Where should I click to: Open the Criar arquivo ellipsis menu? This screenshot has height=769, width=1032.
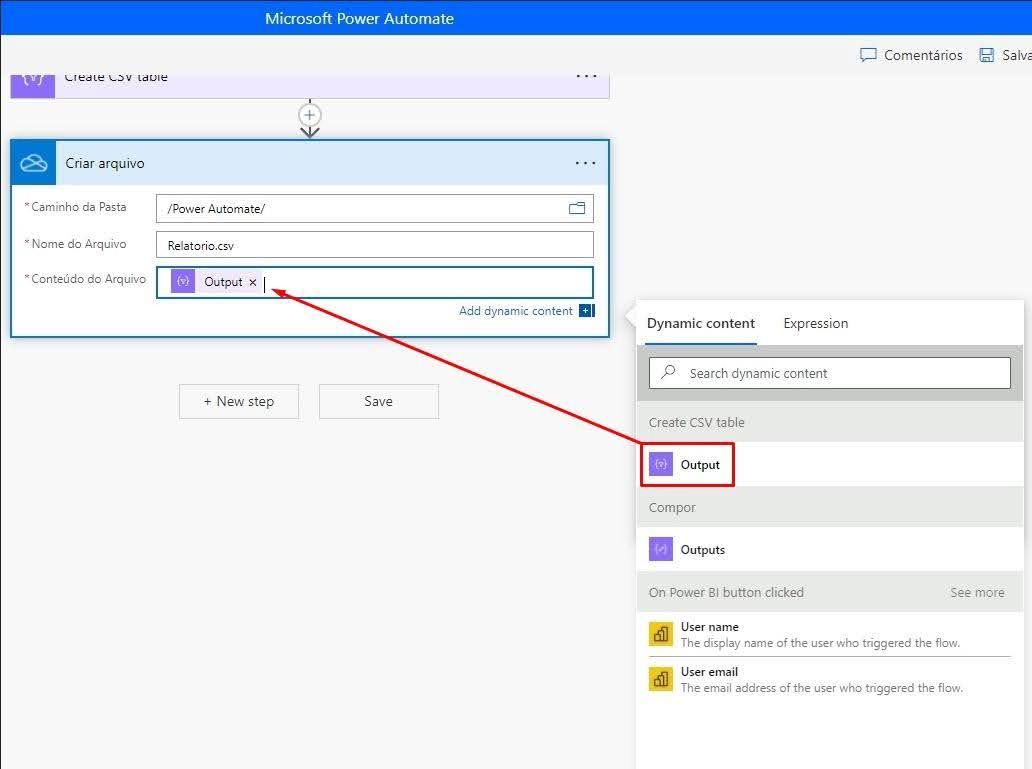(x=585, y=163)
